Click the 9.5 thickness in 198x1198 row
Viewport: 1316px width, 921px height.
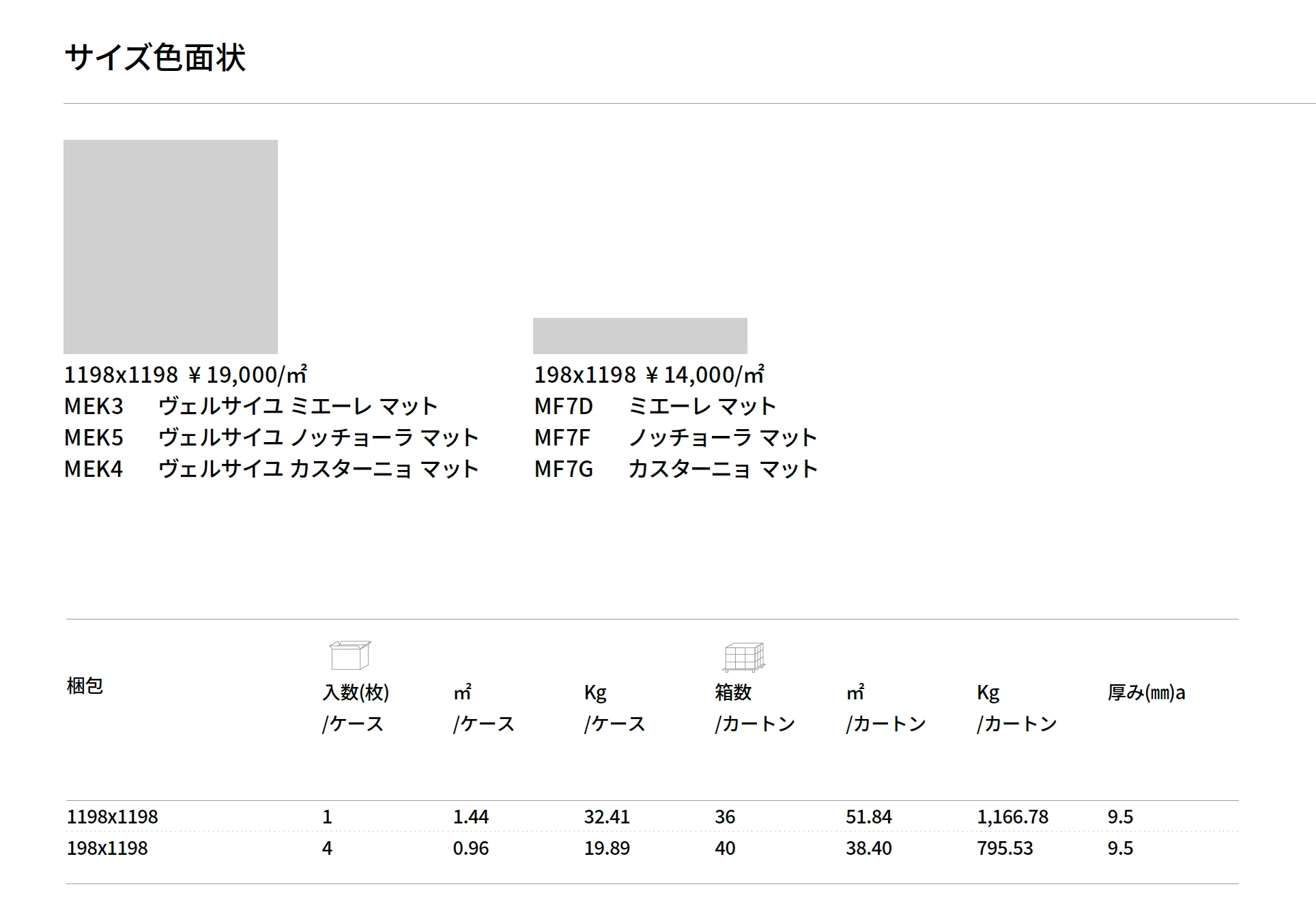click(1120, 848)
